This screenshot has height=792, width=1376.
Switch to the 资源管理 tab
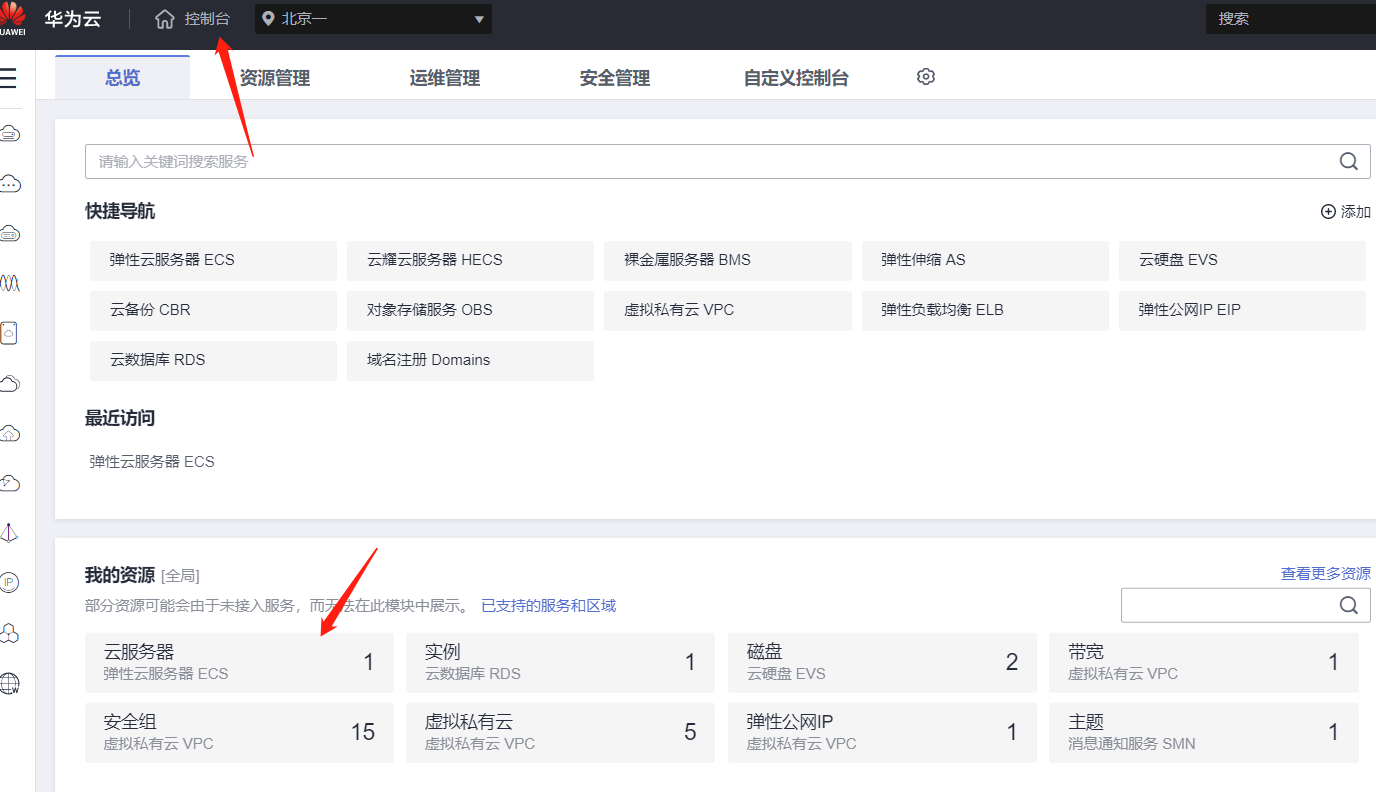pyautogui.click(x=275, y=78)
